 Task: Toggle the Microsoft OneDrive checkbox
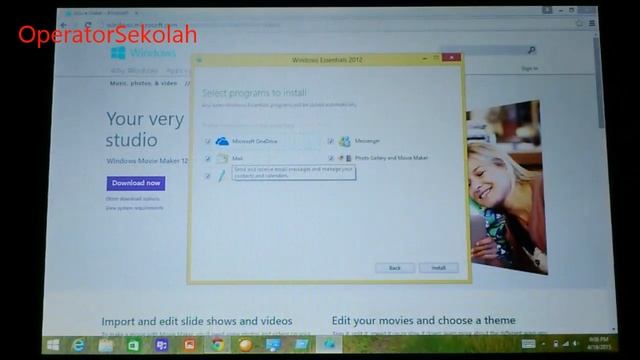(207, 141)
